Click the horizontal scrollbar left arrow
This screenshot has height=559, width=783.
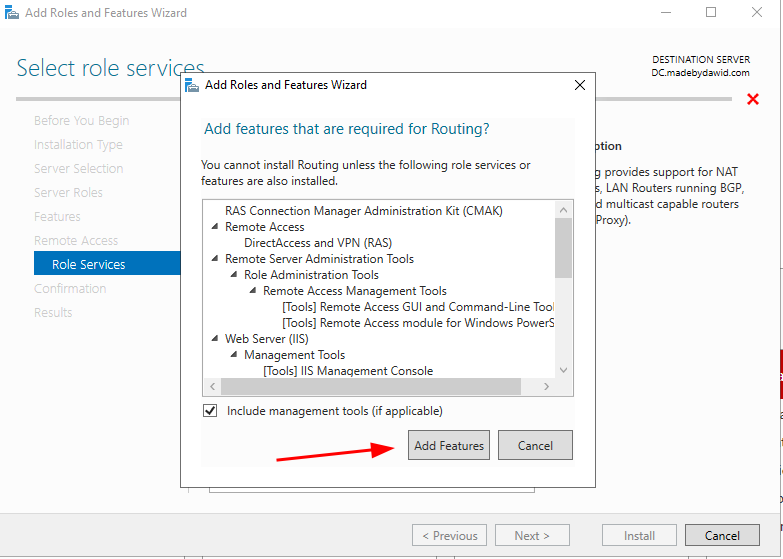point(211,387)
